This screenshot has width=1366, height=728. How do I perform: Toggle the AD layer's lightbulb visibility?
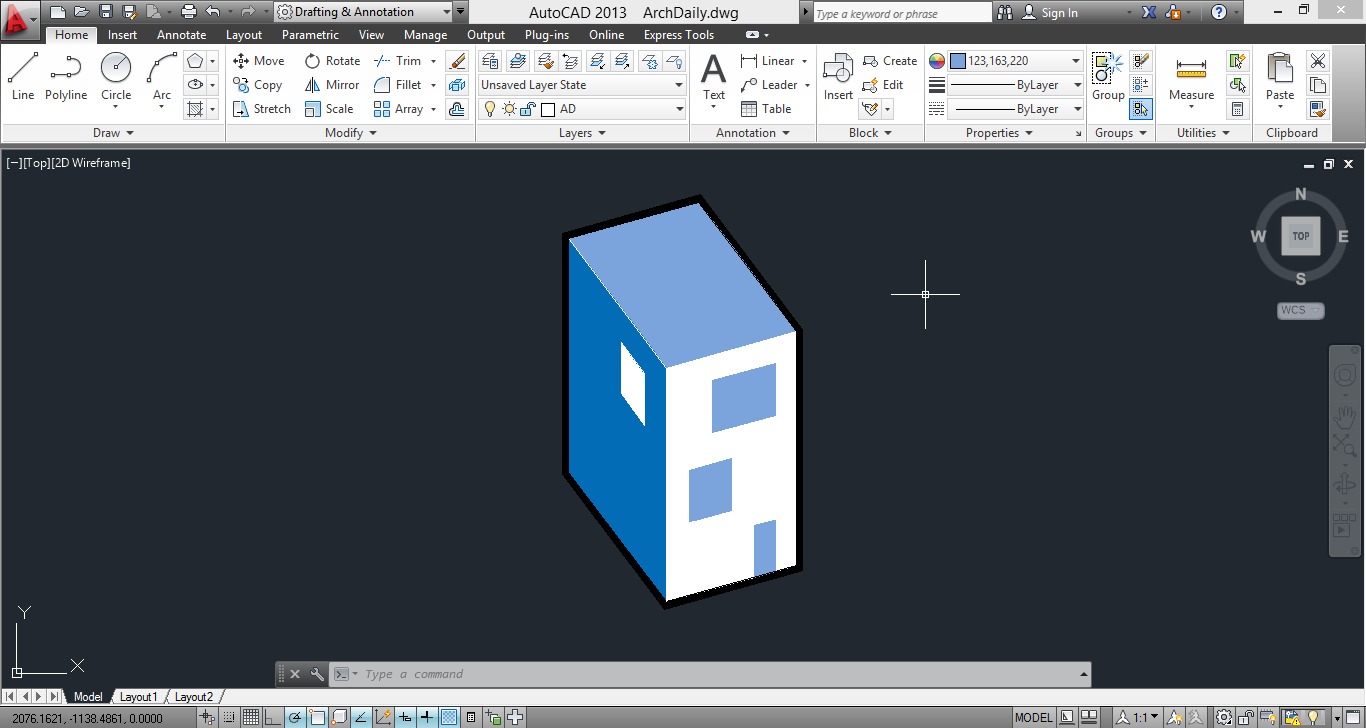[490, 109]
